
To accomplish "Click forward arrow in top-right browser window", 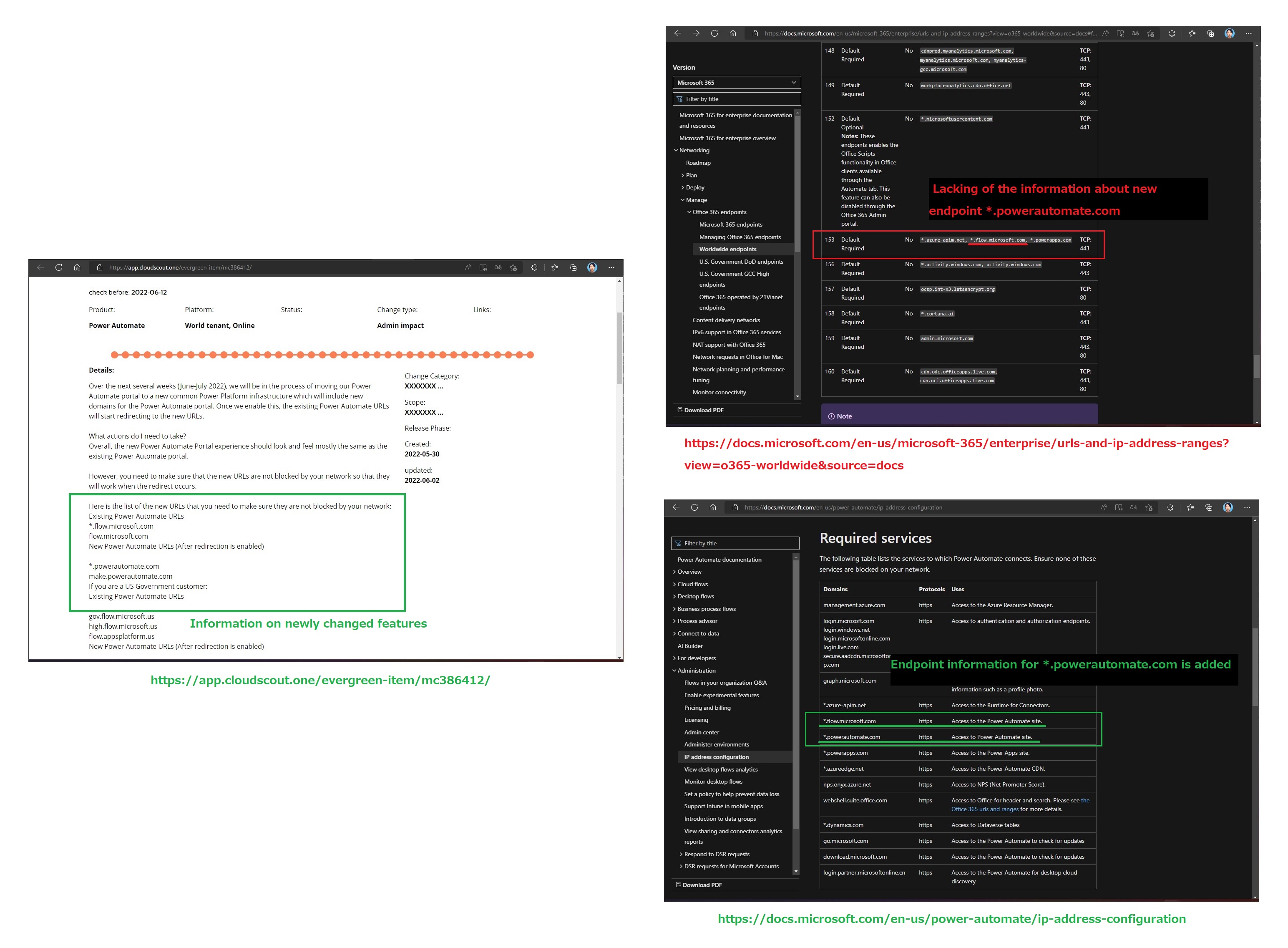I will [696, 33].
